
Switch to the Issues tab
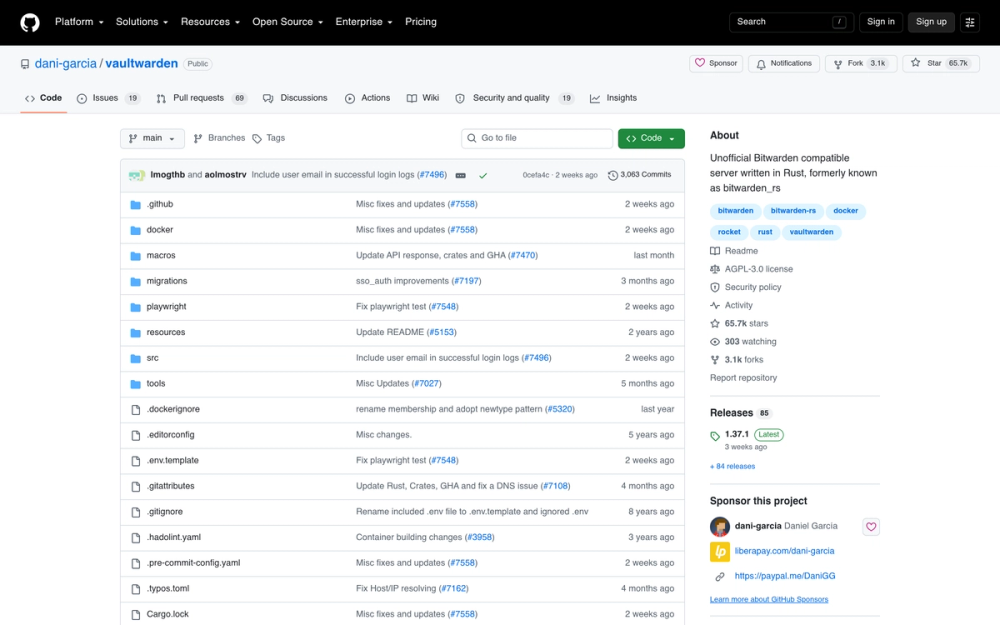(x=108, y=98)
